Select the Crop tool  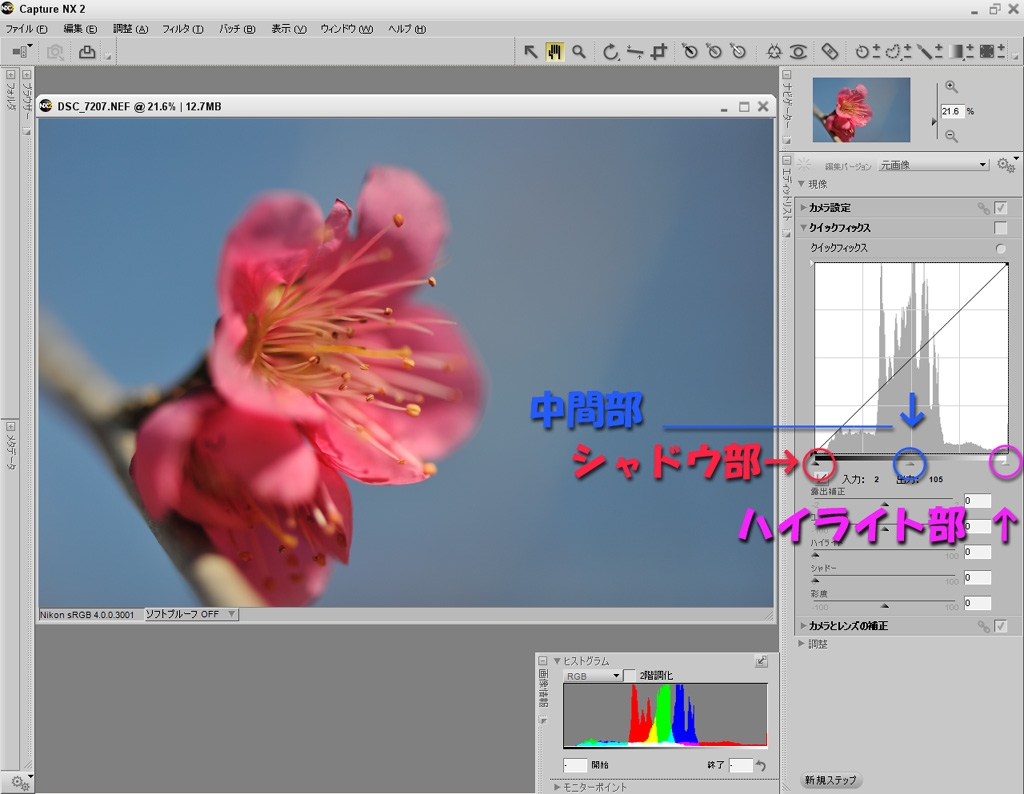pos(659,52)
